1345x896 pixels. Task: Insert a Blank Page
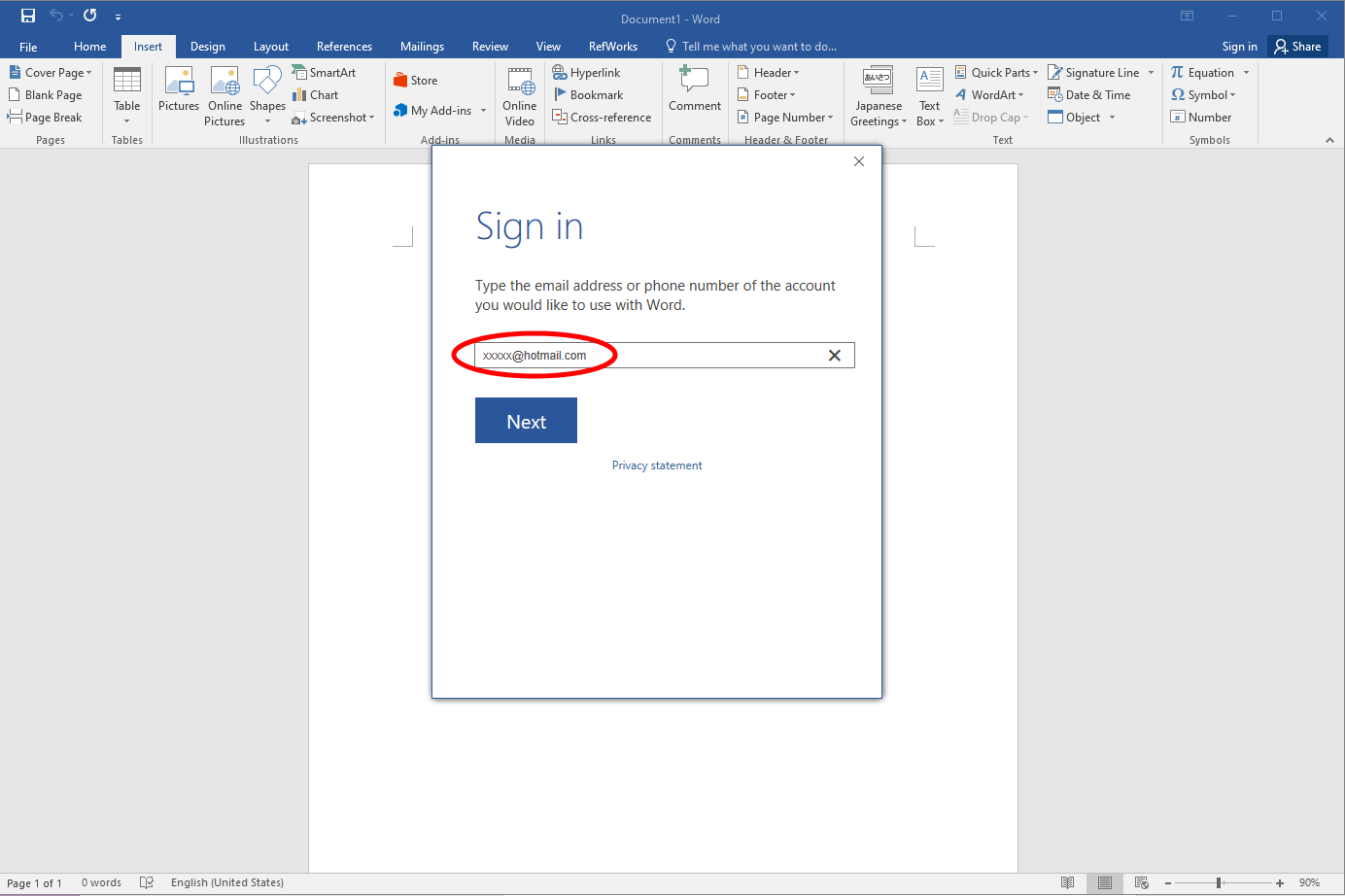click(46, 95)
